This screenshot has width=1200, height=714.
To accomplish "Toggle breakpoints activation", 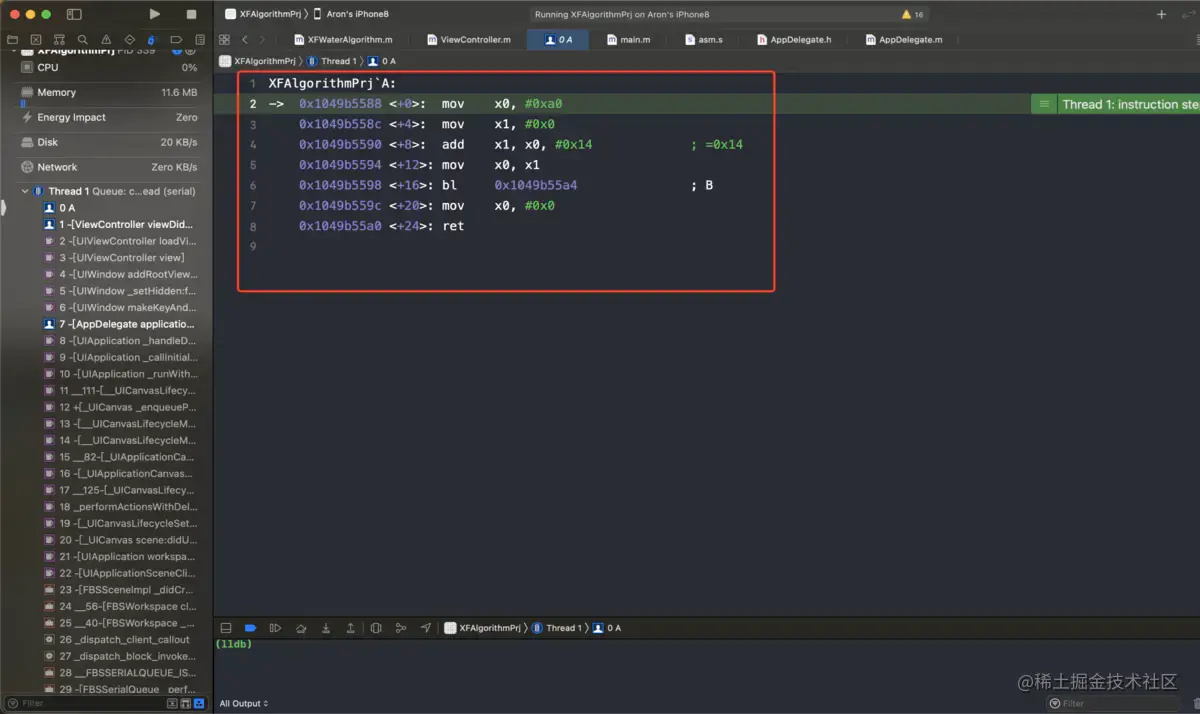I will pyautogui.click(x=250, y=628).
